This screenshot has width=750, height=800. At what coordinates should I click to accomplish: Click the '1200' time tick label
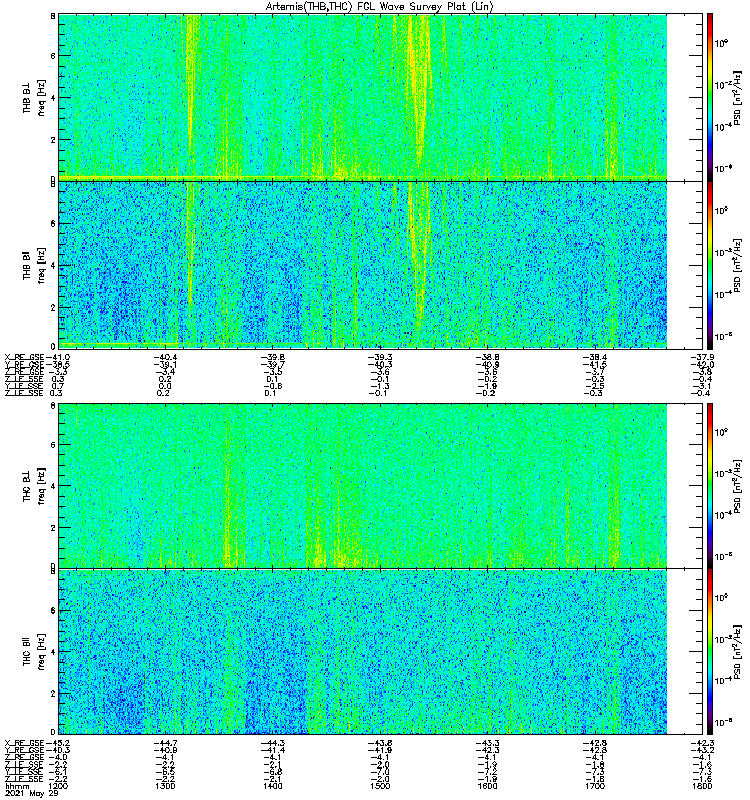tap(58, 786)
